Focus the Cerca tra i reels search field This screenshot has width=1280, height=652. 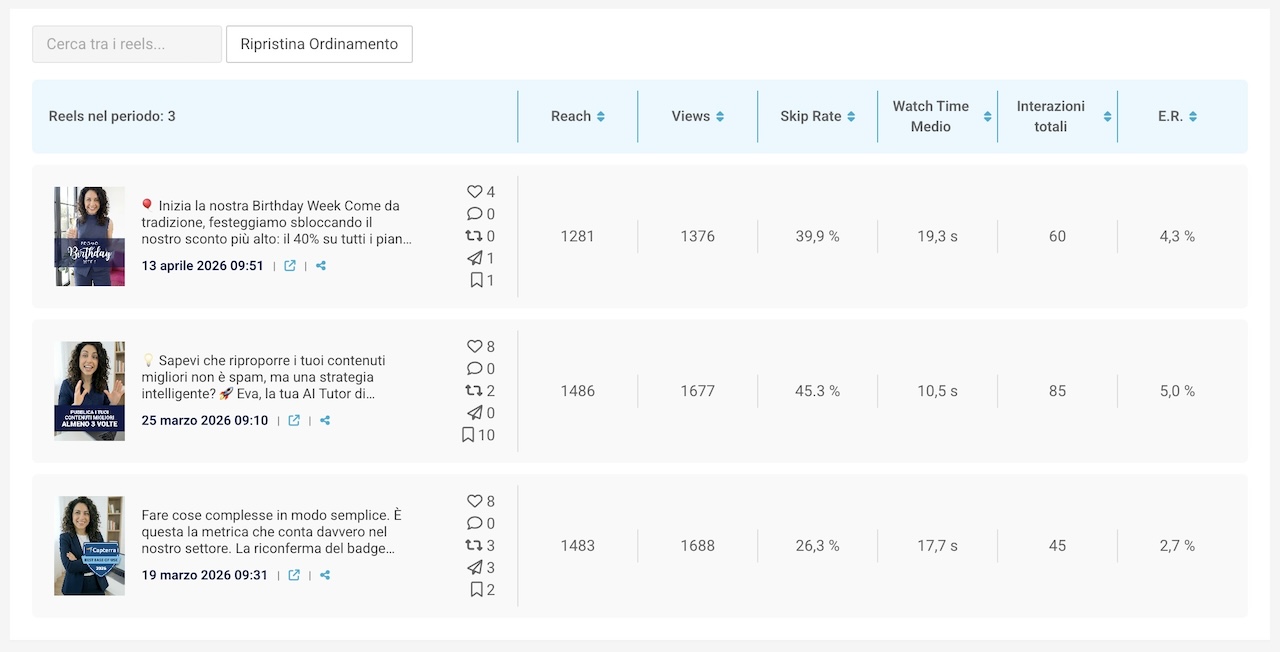(x=127, y=44)
